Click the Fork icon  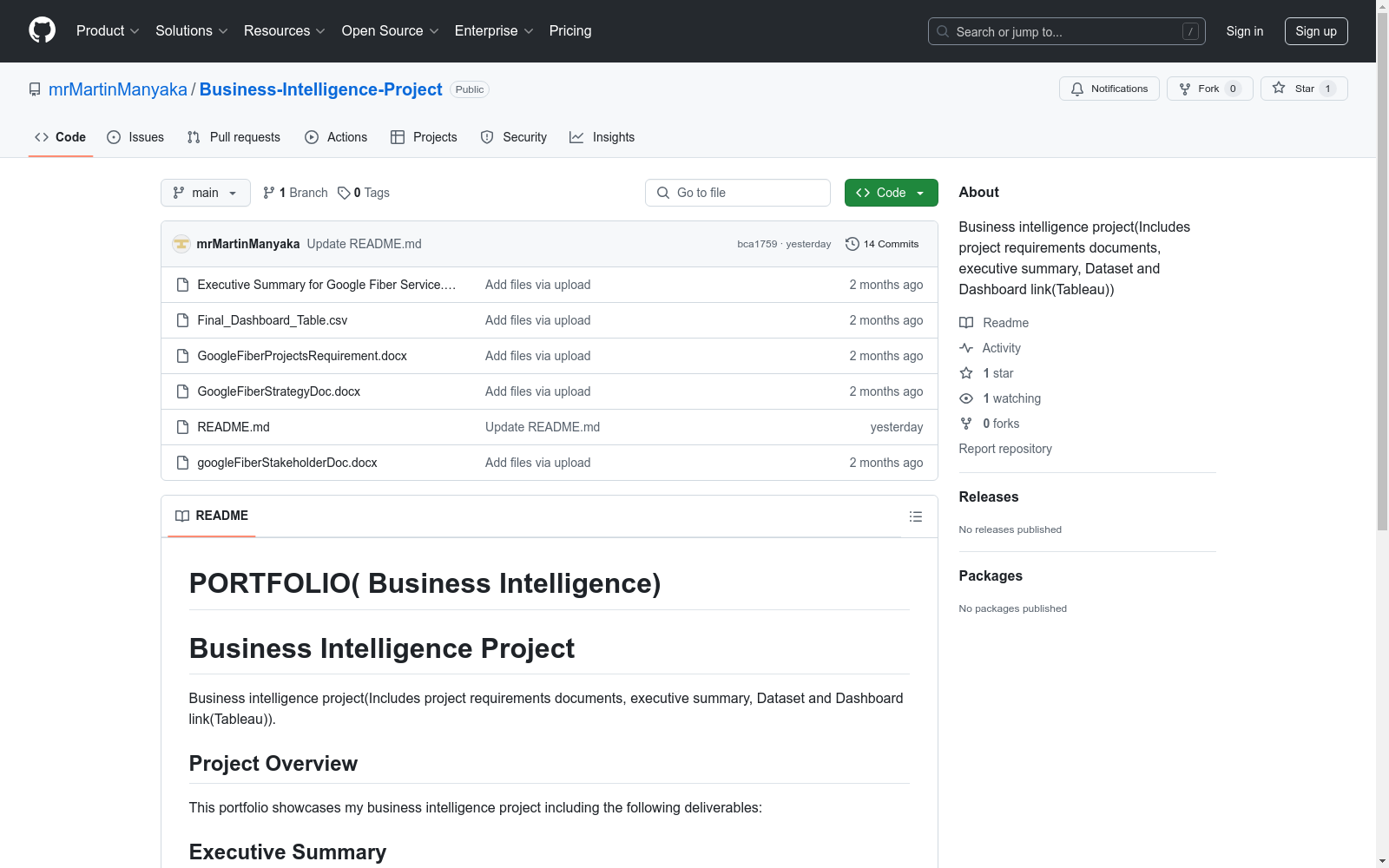pos(1185,89)
